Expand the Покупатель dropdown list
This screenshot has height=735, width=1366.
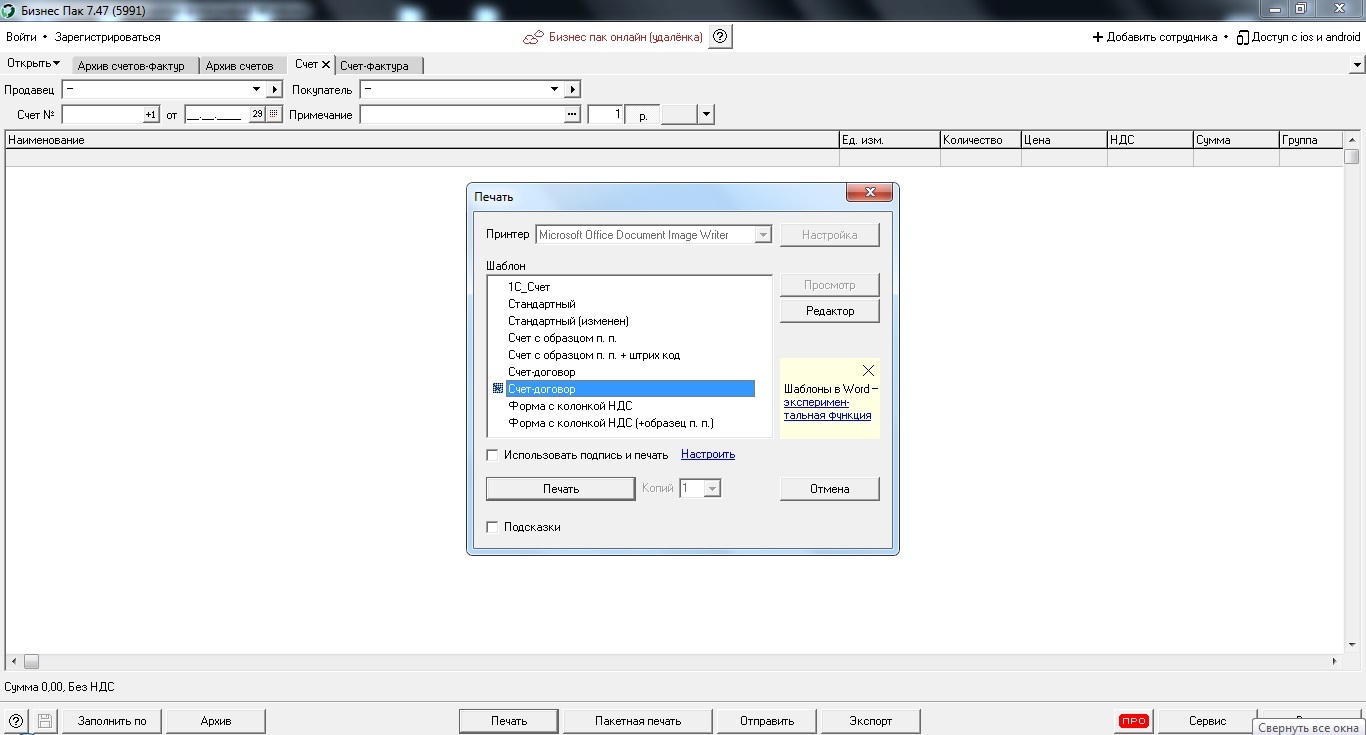coord(555,90)
